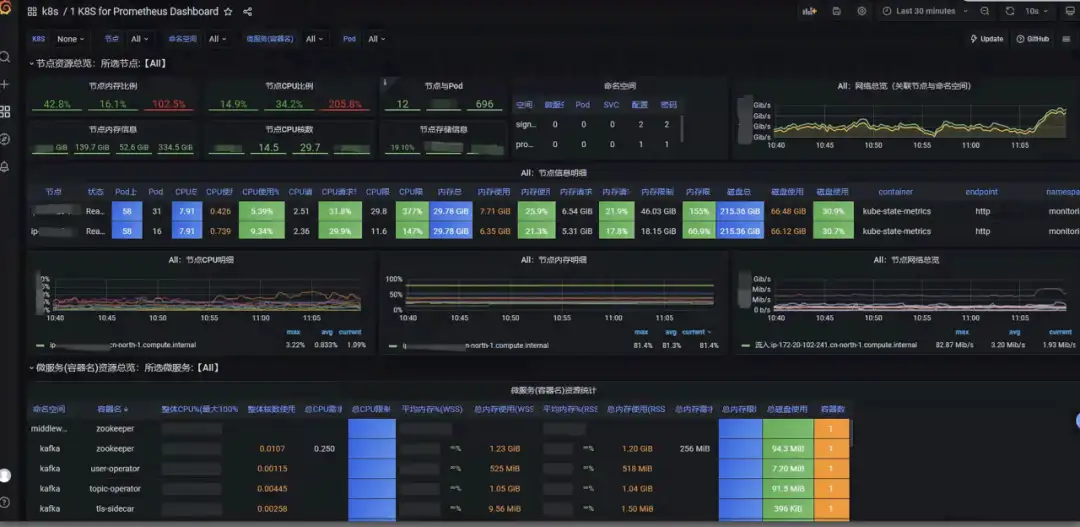Open the Pod variable dropdown showing All
Image resolution: width=1080 pixels, height=527 pixels.
tap(376, 39)
